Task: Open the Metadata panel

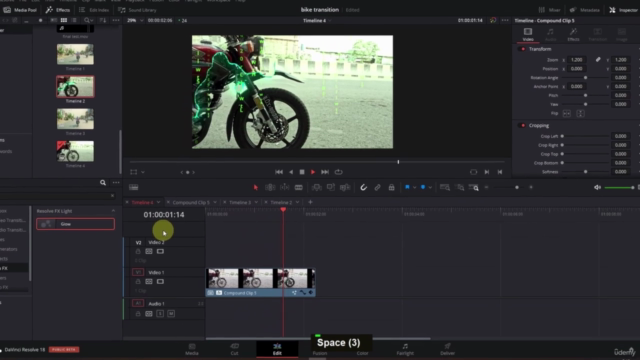Action: [585, 10]
